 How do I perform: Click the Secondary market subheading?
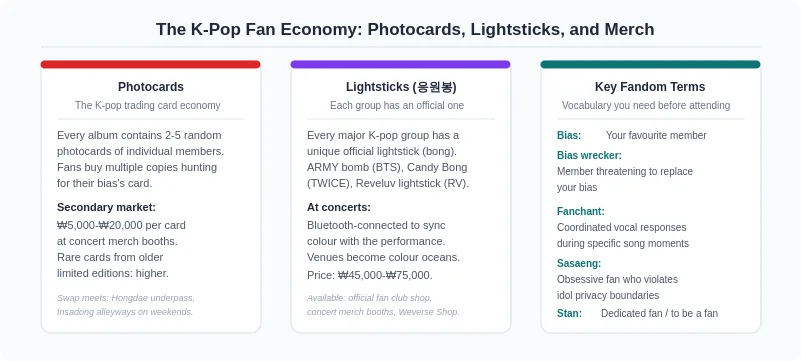point(106,207)
